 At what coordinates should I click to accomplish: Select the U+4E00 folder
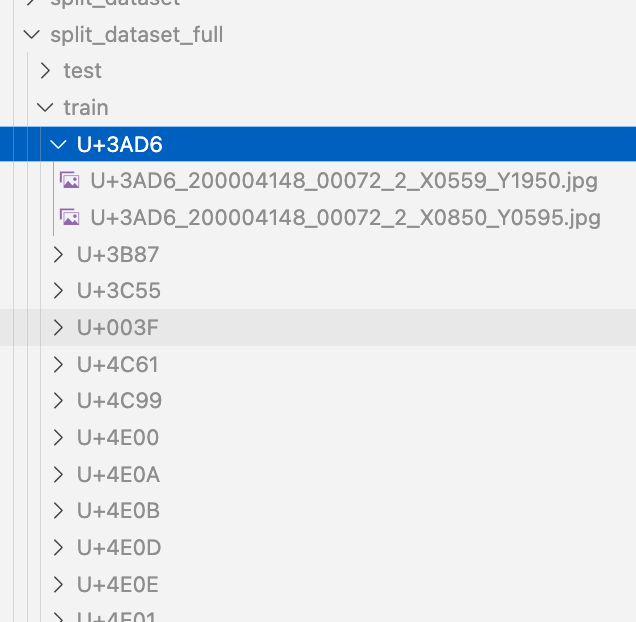click(x=118, y=438)
